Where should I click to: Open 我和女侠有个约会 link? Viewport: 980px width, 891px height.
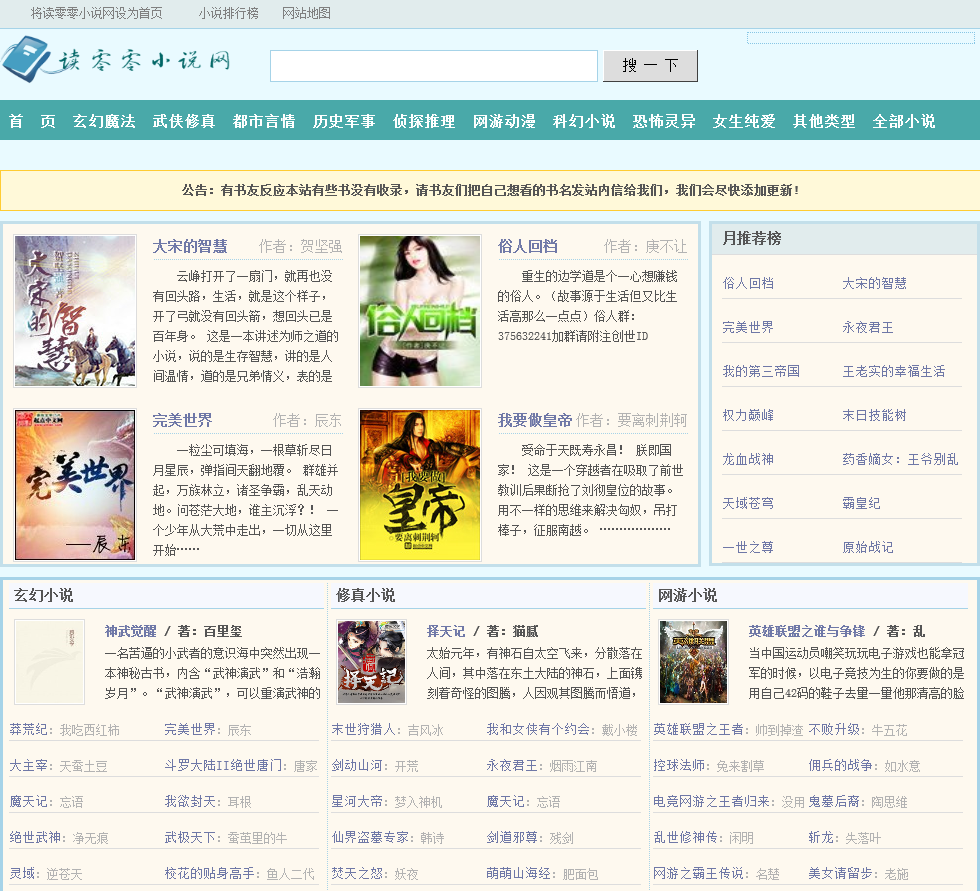click(x=538, y=729)
